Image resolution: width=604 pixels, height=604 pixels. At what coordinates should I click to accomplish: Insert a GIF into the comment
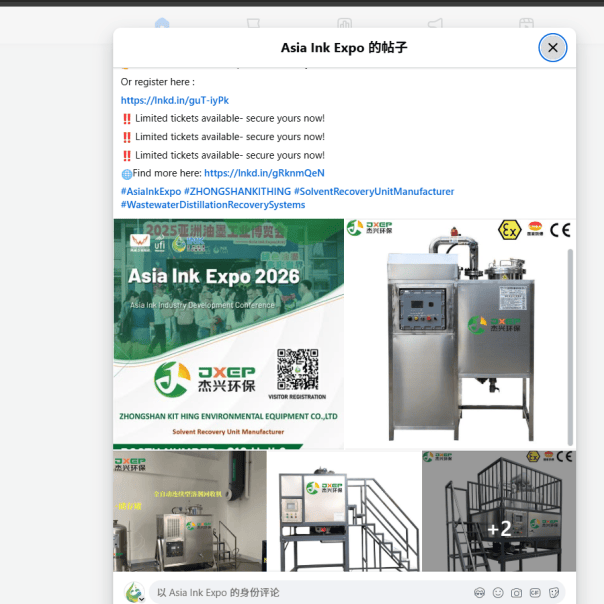(534, 593)
